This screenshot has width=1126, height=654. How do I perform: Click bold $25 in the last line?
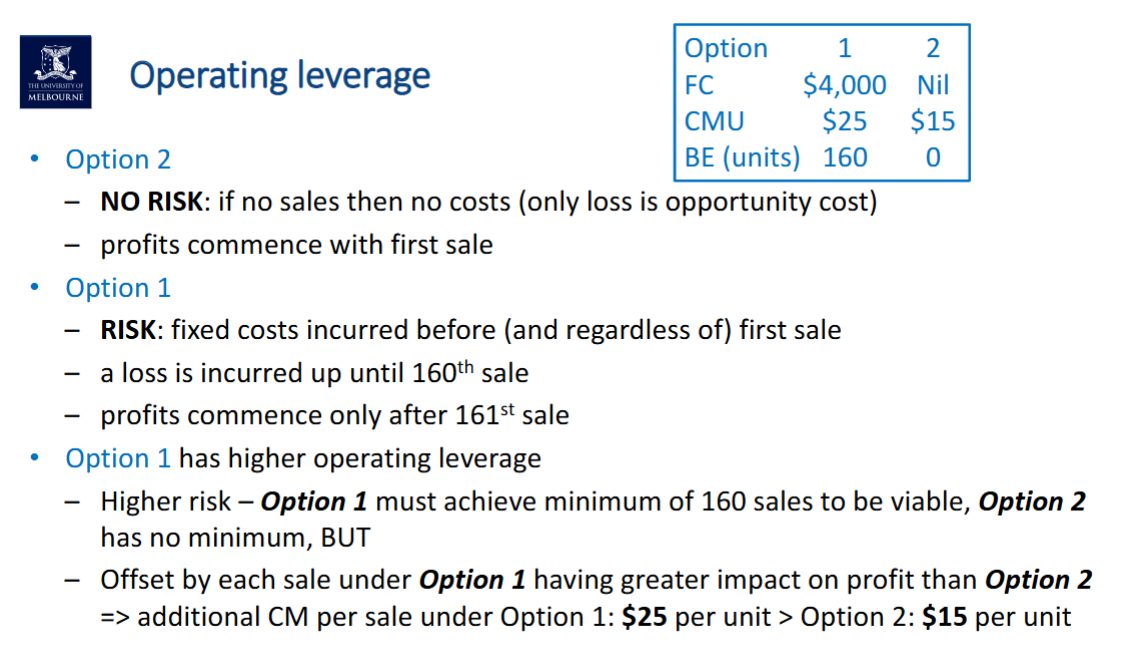coord(644,617)
